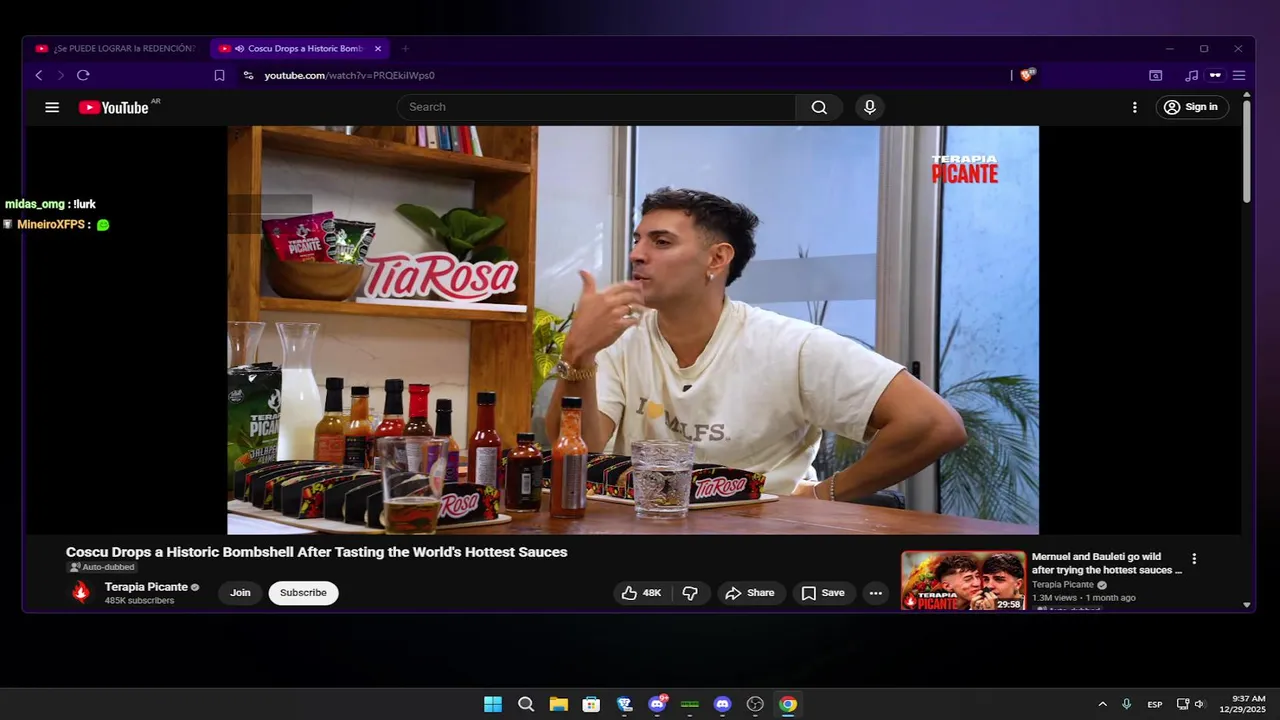Click the MineiroXFPS chat username
The width and height of the screenshot is (1280, 720).
(51, 225)
